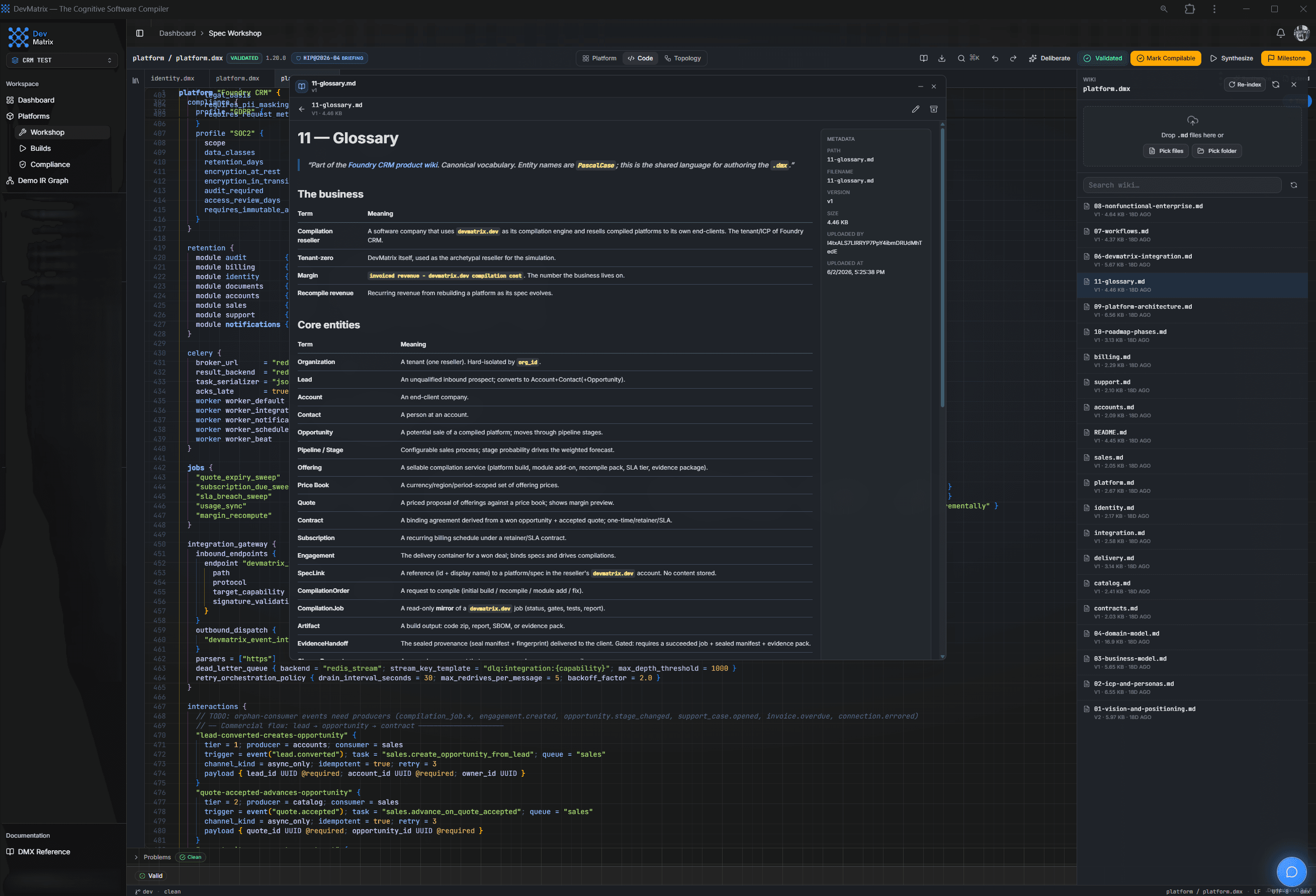Open 08-nonfunctional-enterprise.md wiki file
This screenshot has width=1316, height=896.
click(x=1193, y=210)
